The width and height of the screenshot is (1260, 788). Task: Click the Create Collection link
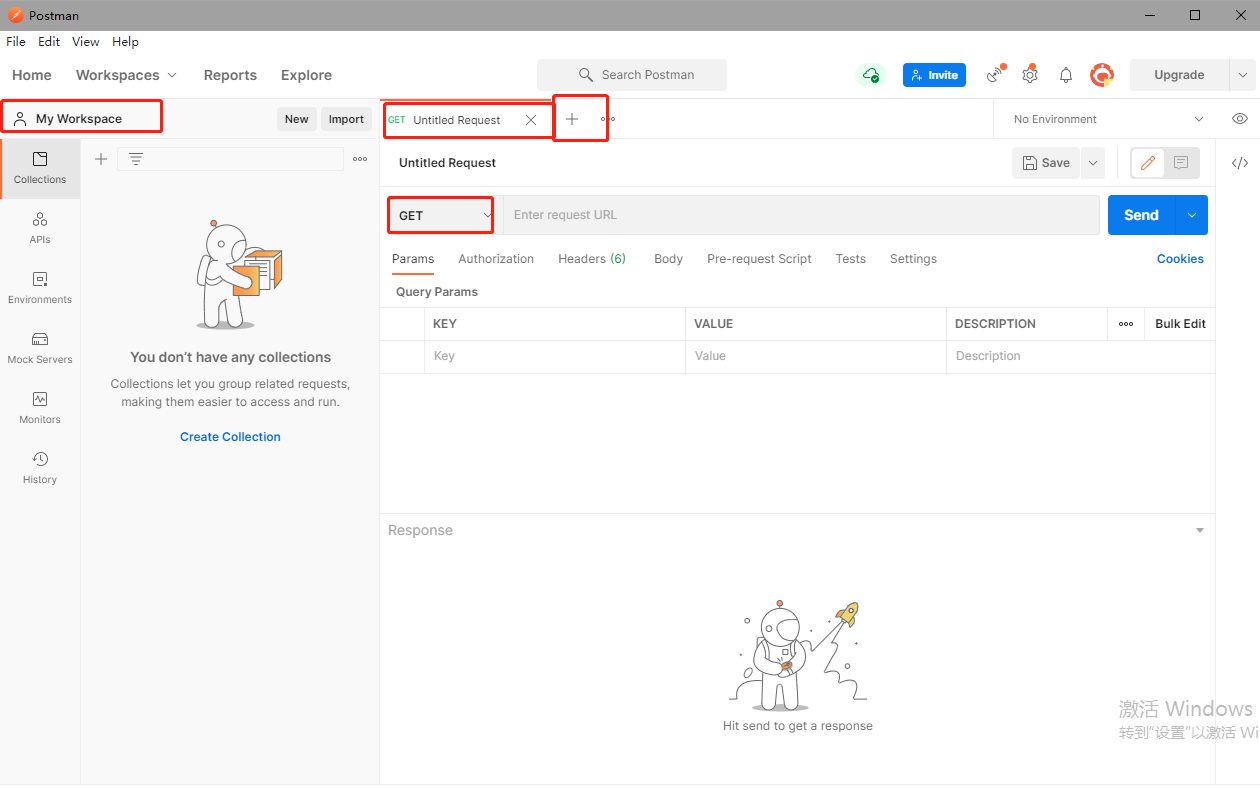click(230, 437)
